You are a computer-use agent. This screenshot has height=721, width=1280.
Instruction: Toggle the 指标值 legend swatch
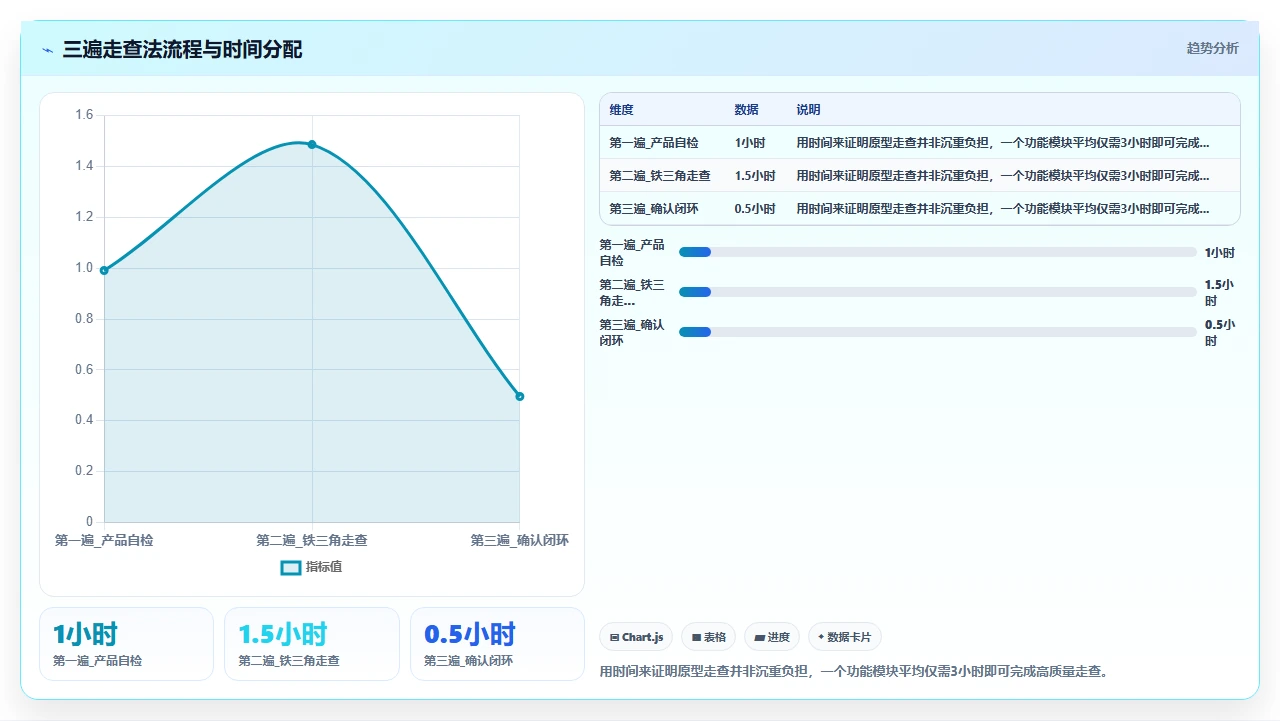[x=290, y=567]
